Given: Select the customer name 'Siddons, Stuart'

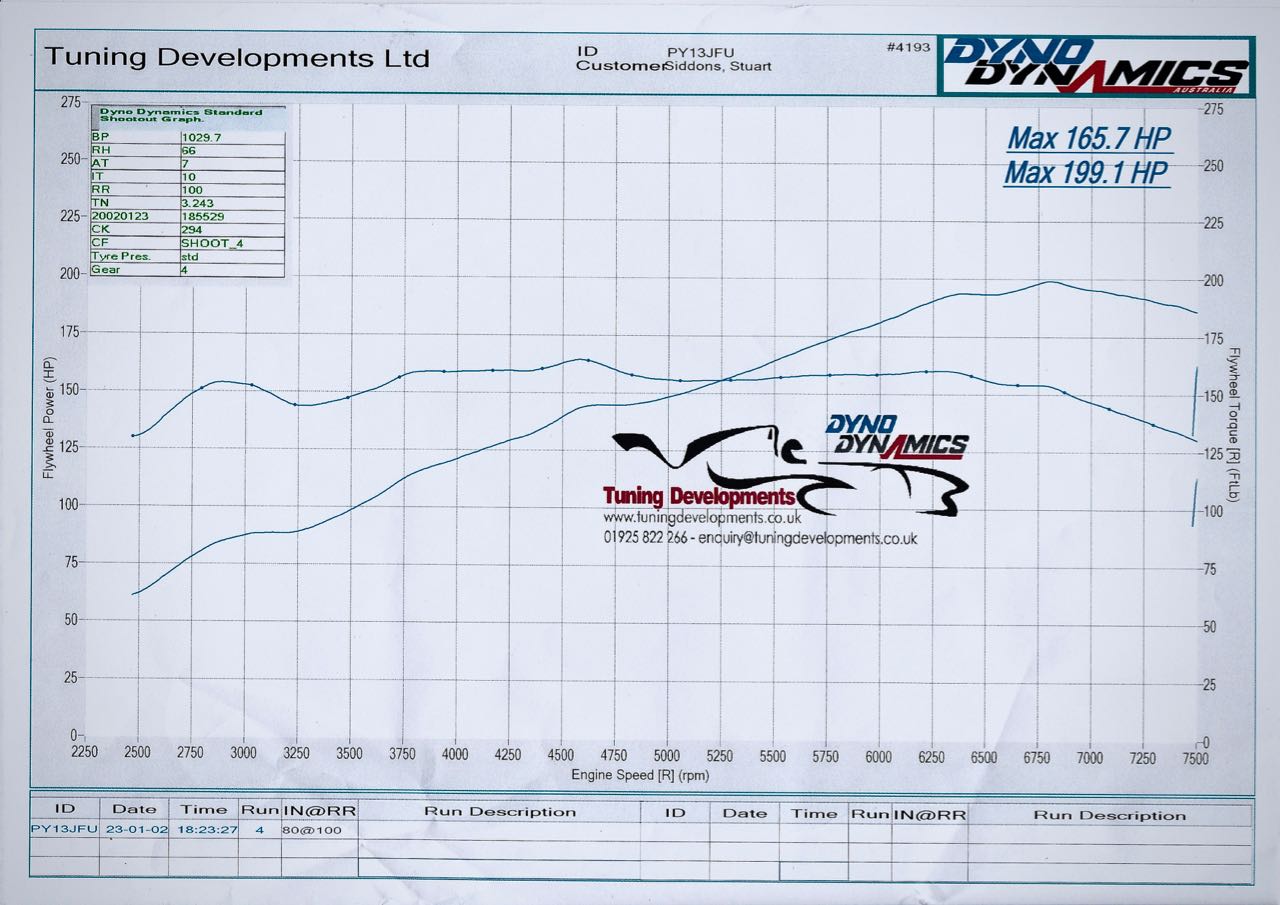Looking at the screenshot, I should coord(717,67).
